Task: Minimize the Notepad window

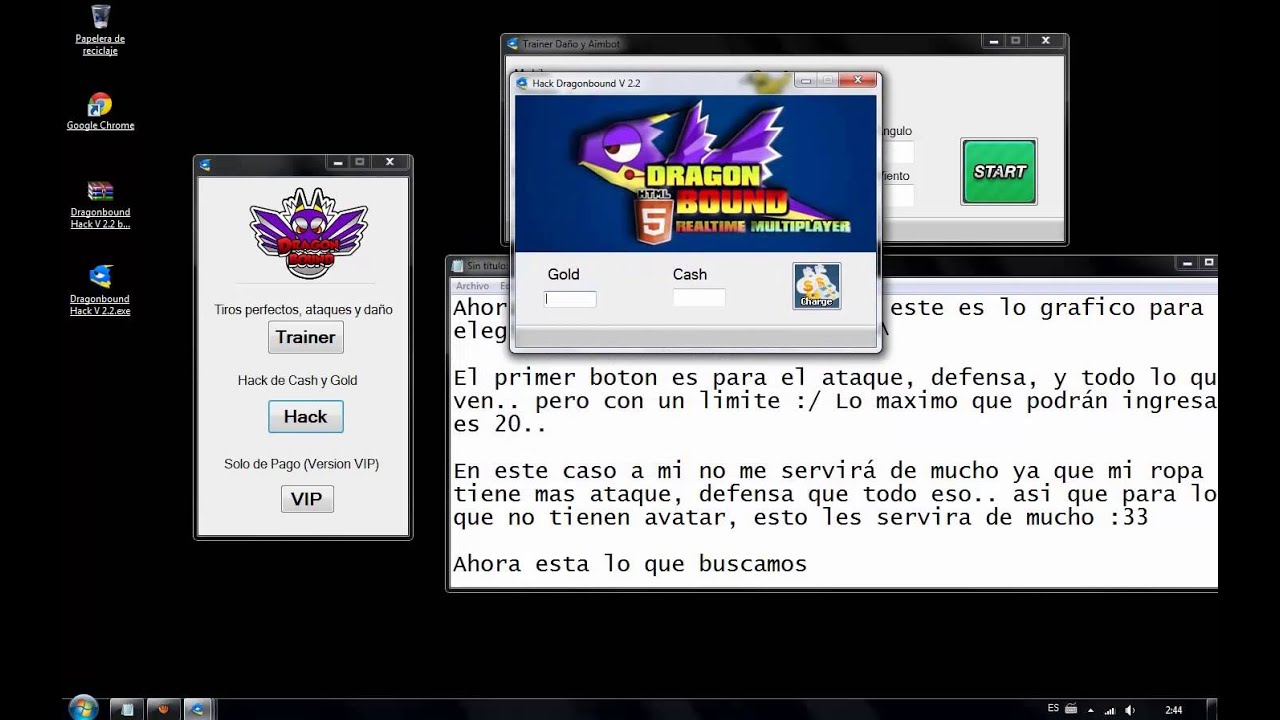Action: coord(1187,263)
